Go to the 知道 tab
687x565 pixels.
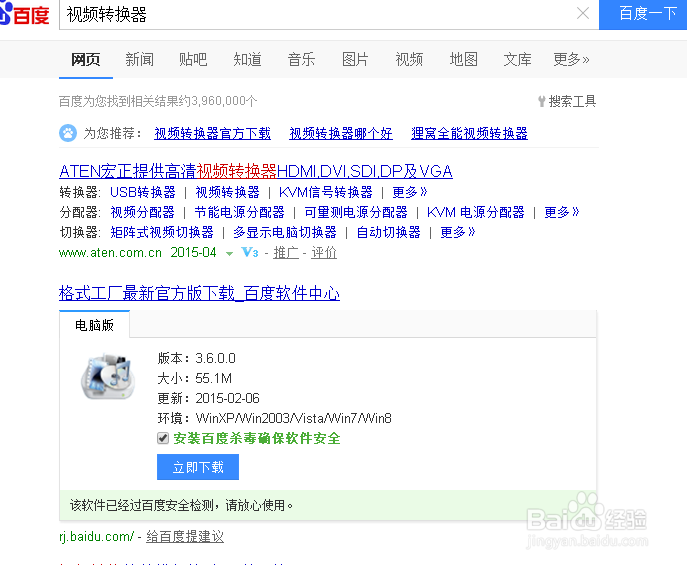tap(248, 59)
